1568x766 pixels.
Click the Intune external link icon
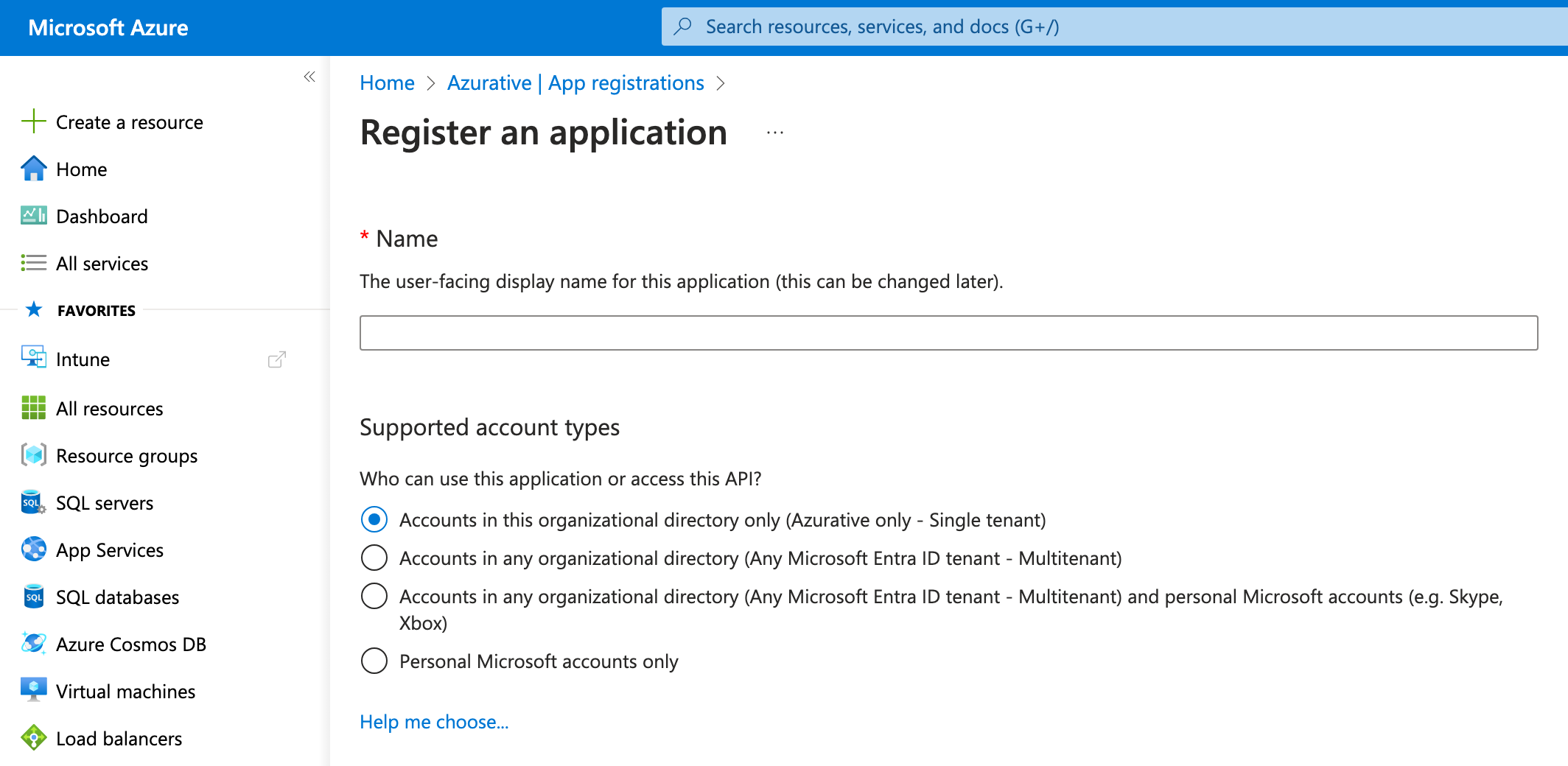(277, 359)
